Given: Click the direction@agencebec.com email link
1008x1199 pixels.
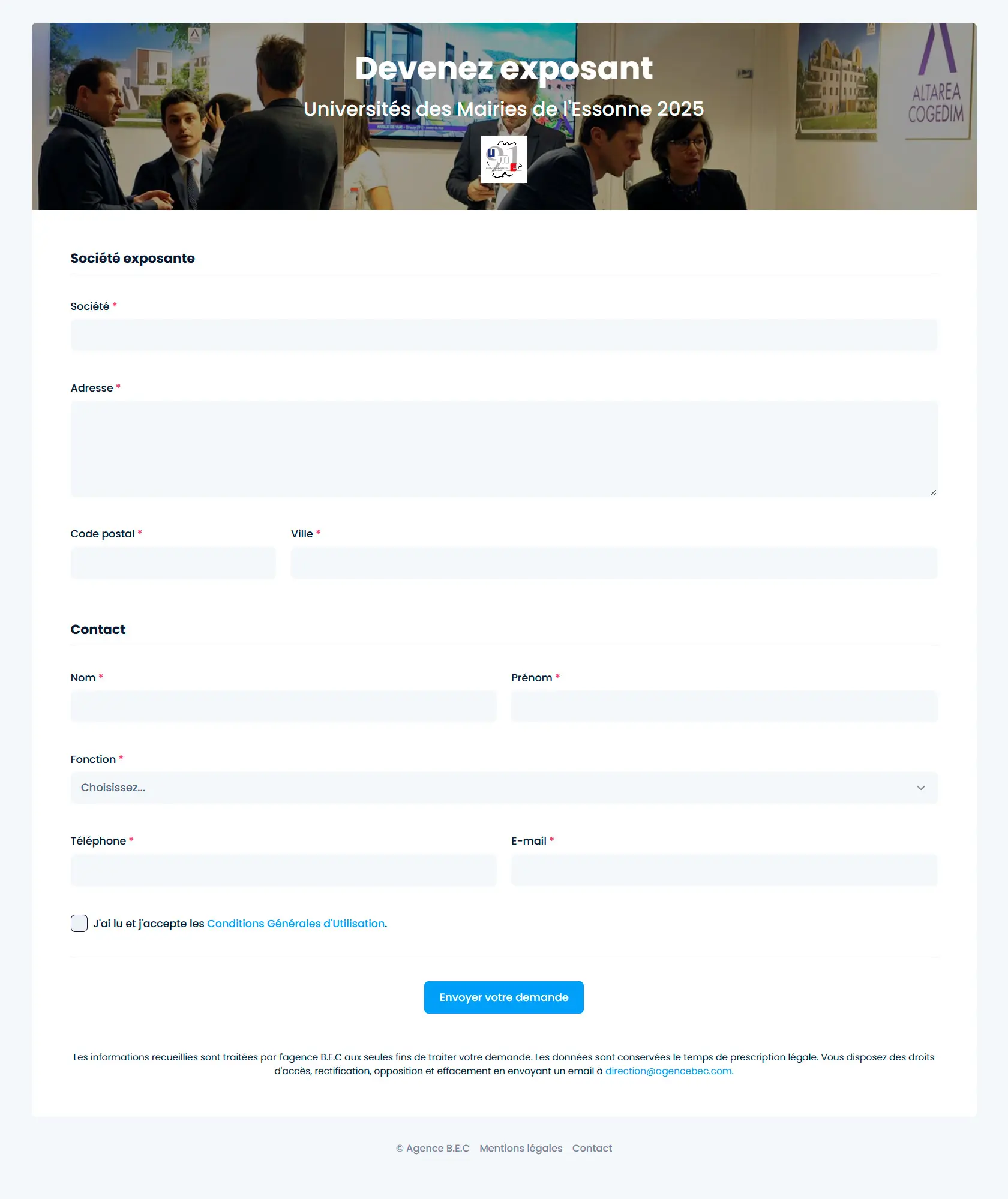Looking at the screenshot, I should click(668, 1071).
